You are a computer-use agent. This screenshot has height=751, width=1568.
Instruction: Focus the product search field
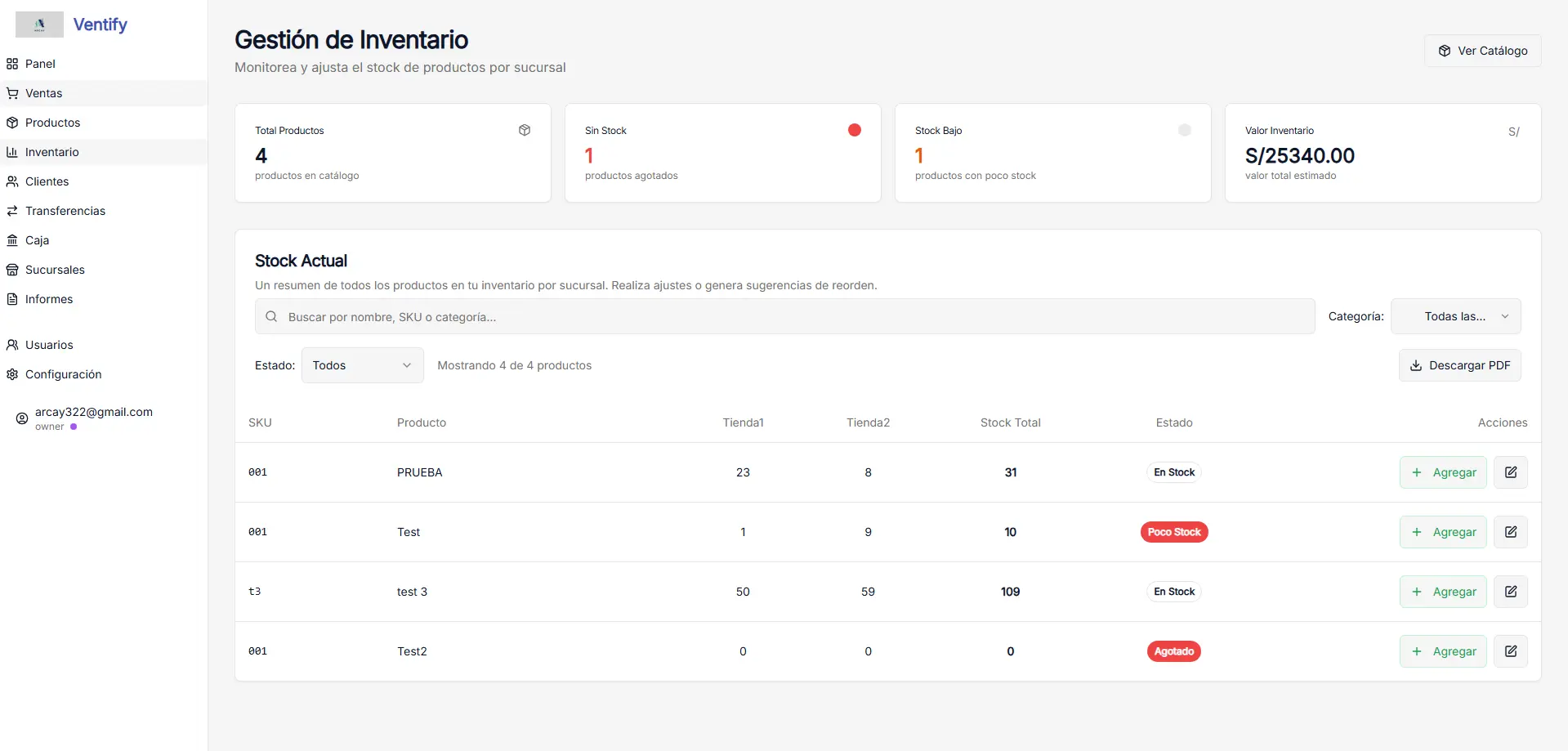click(x=784, y=316)
